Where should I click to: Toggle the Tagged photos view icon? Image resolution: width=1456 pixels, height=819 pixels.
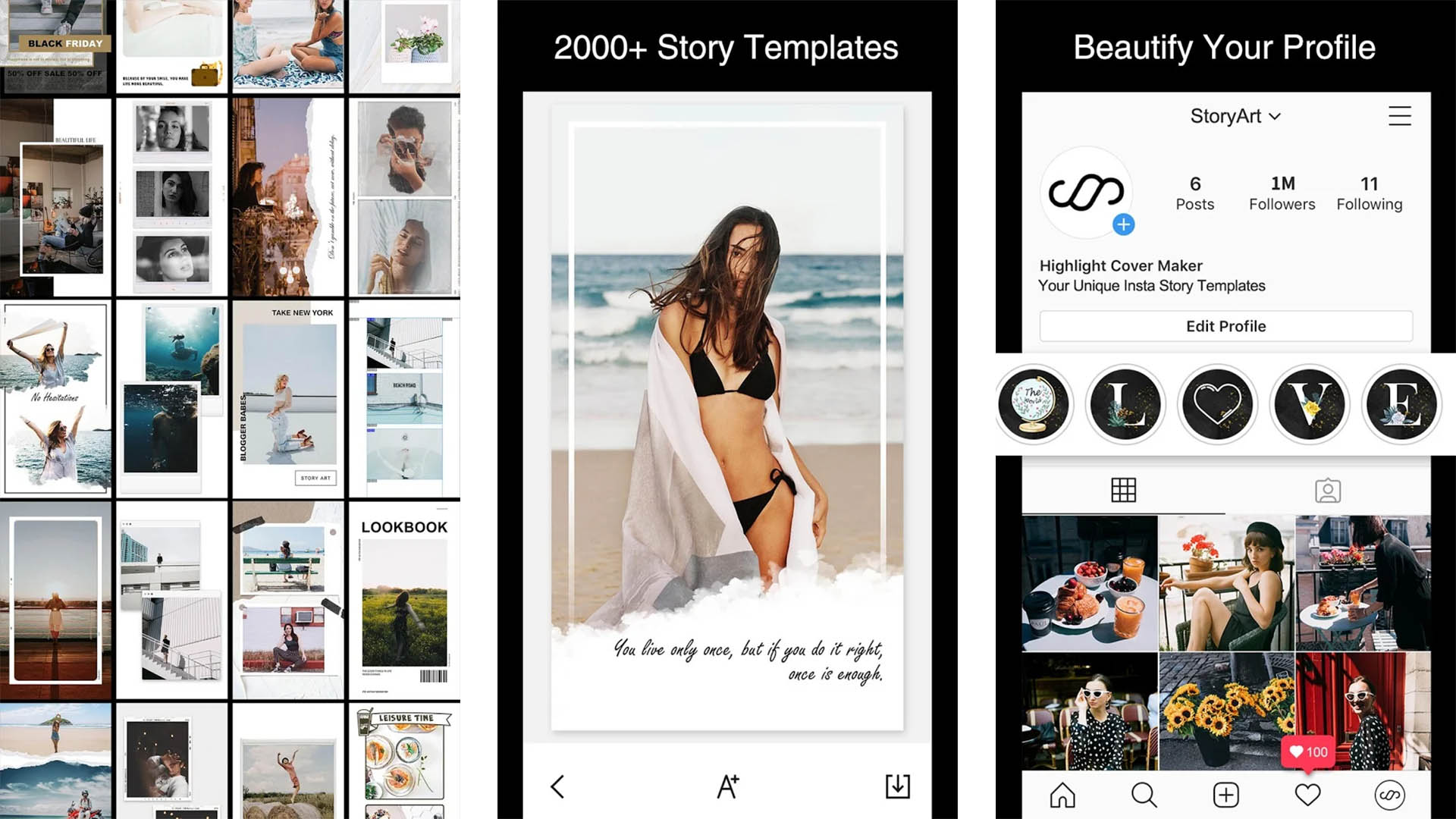pyautogui.click(x=1328, y=490)
